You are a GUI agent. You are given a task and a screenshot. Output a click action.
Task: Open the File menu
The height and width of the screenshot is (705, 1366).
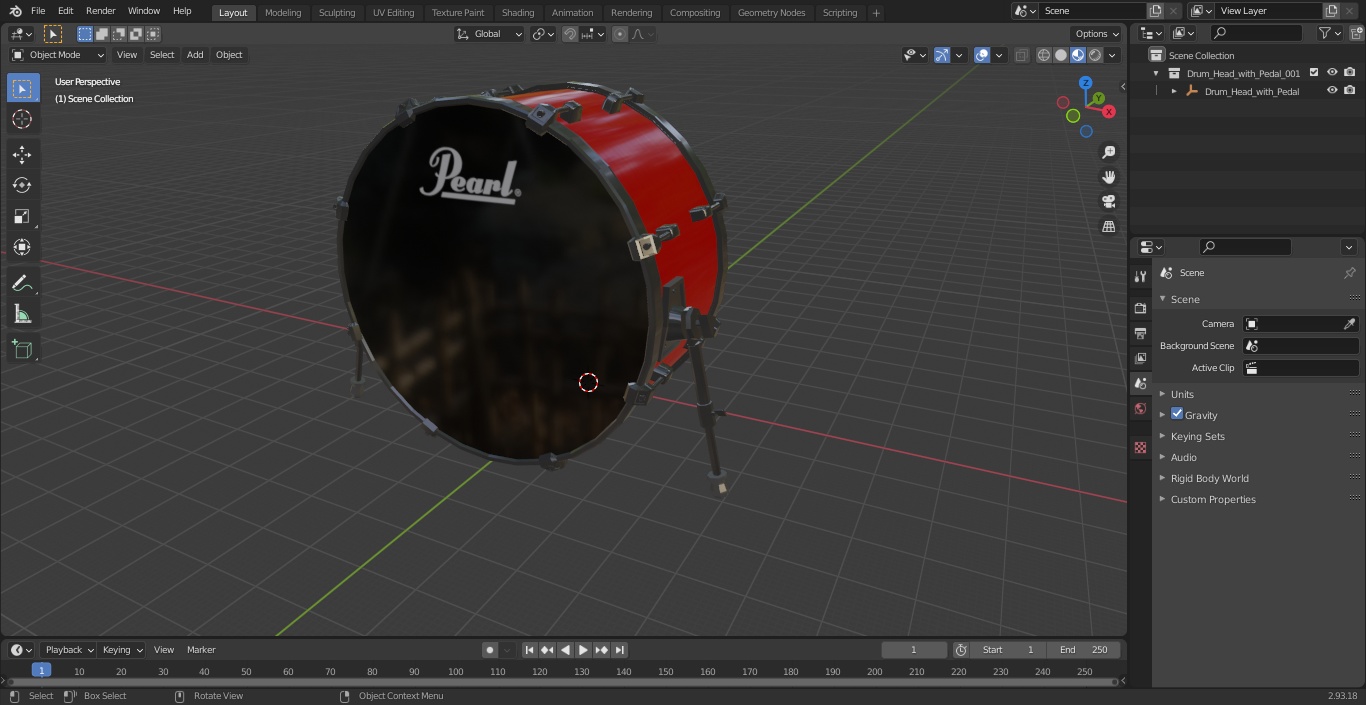coord(38,11)
